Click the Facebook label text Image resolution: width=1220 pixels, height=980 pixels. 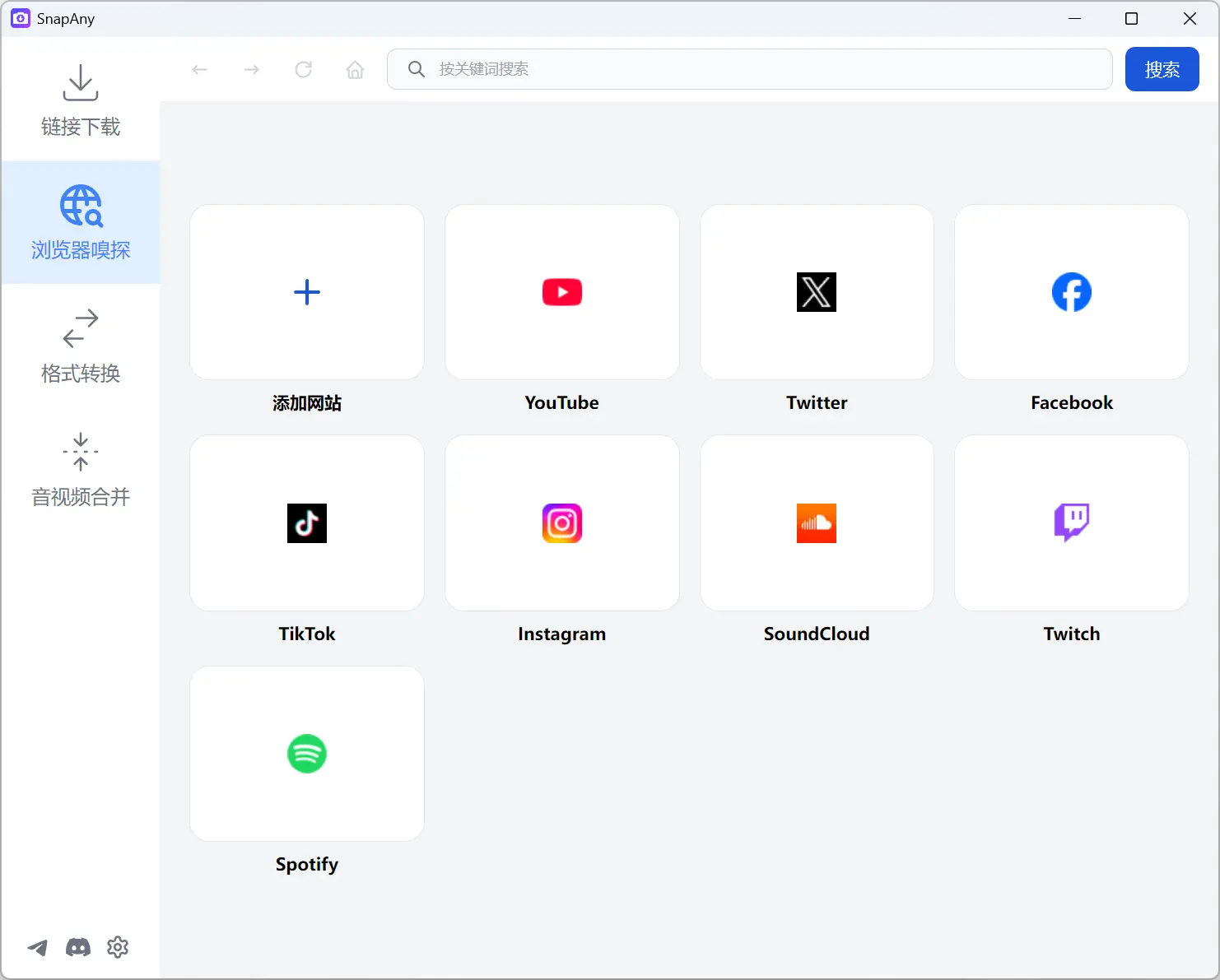coord(1072,403)
